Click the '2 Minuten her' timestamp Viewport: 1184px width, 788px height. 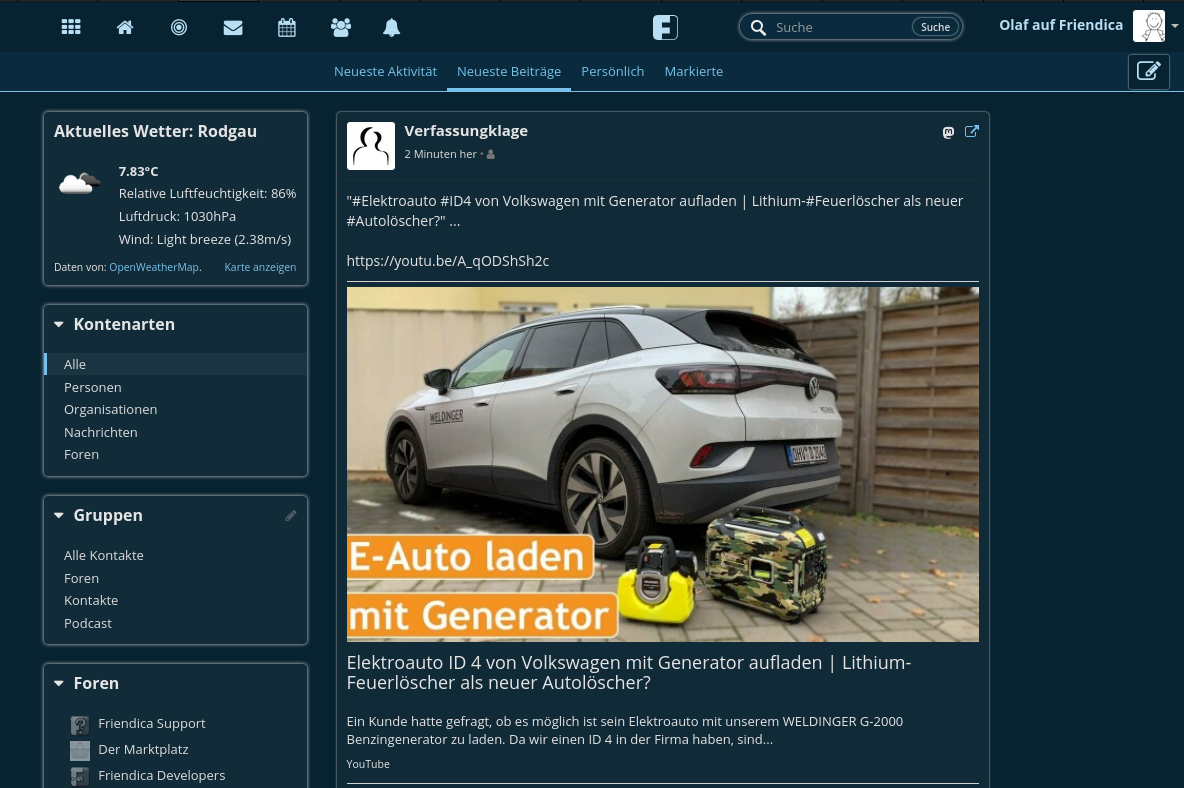440,154
